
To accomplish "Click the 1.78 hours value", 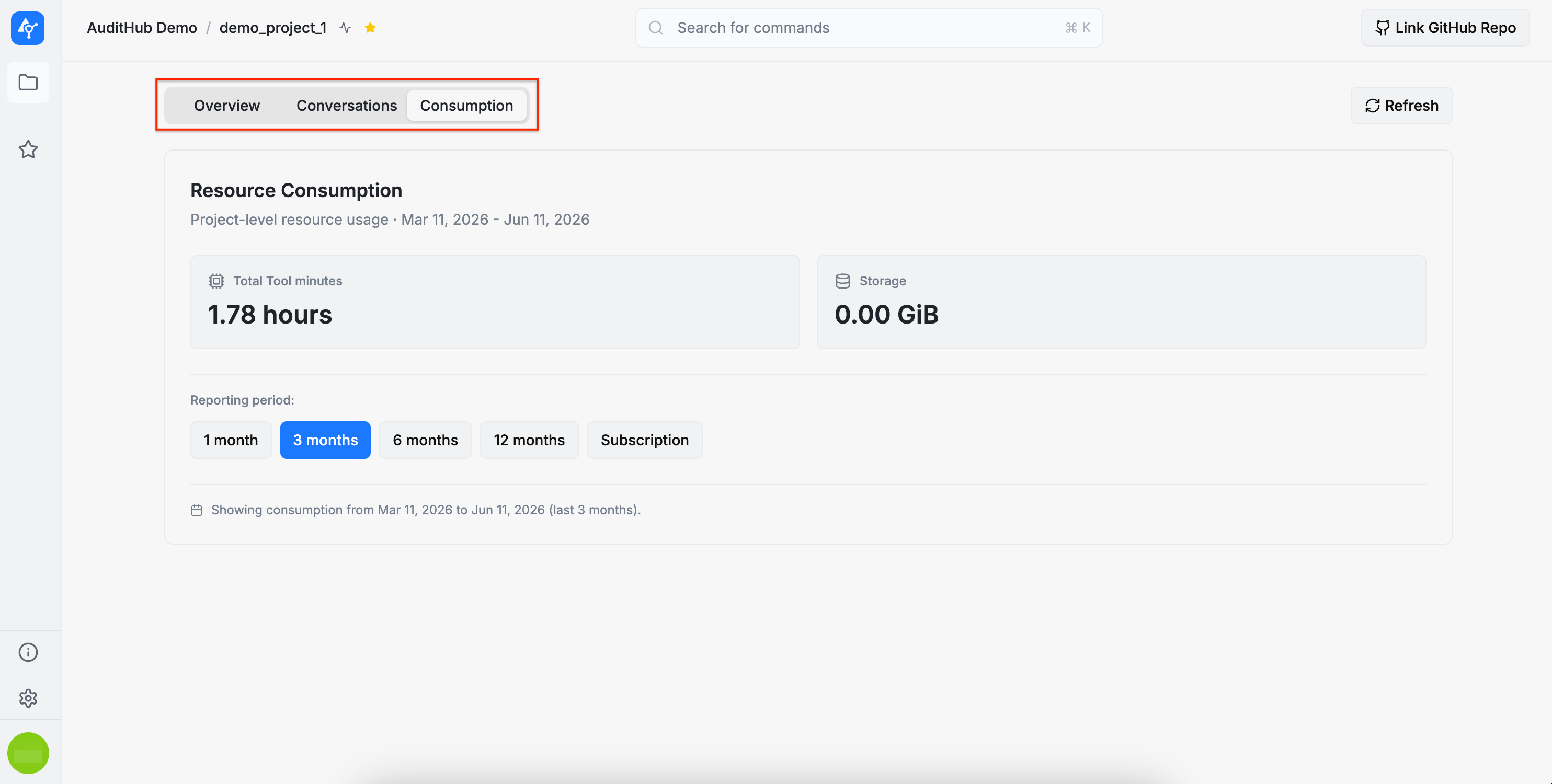I will point(270,314).
